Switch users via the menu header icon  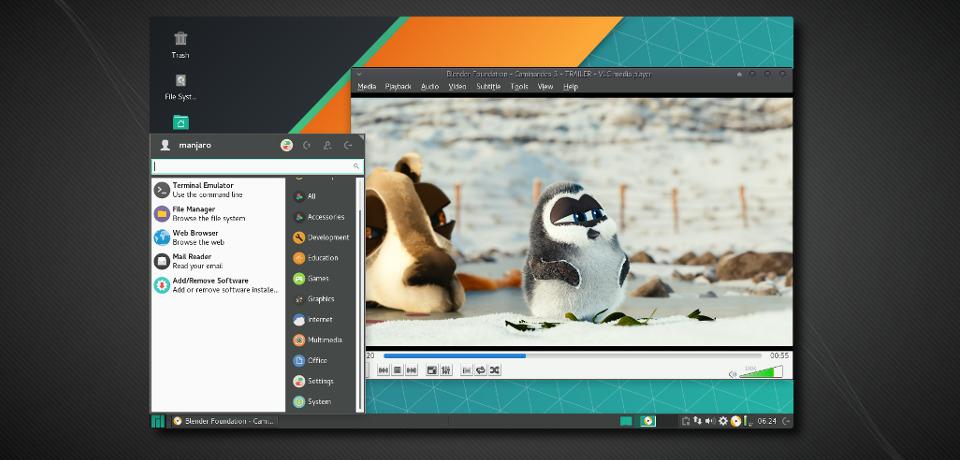pyautogui.click(x=328, y=145)
